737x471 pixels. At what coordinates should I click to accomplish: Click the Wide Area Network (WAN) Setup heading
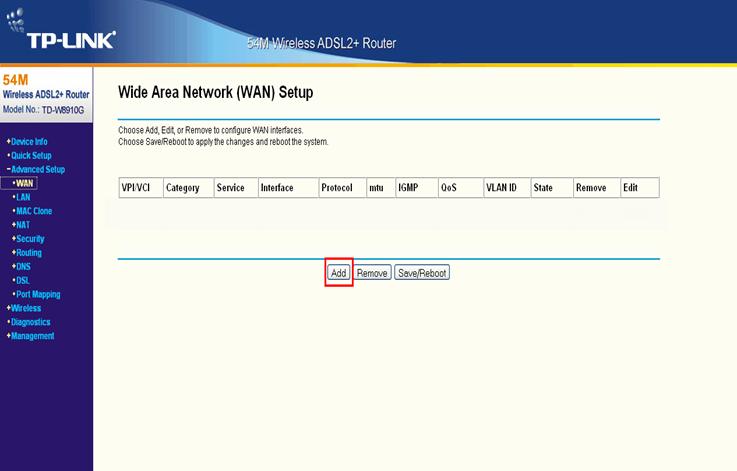pos(215,92)
